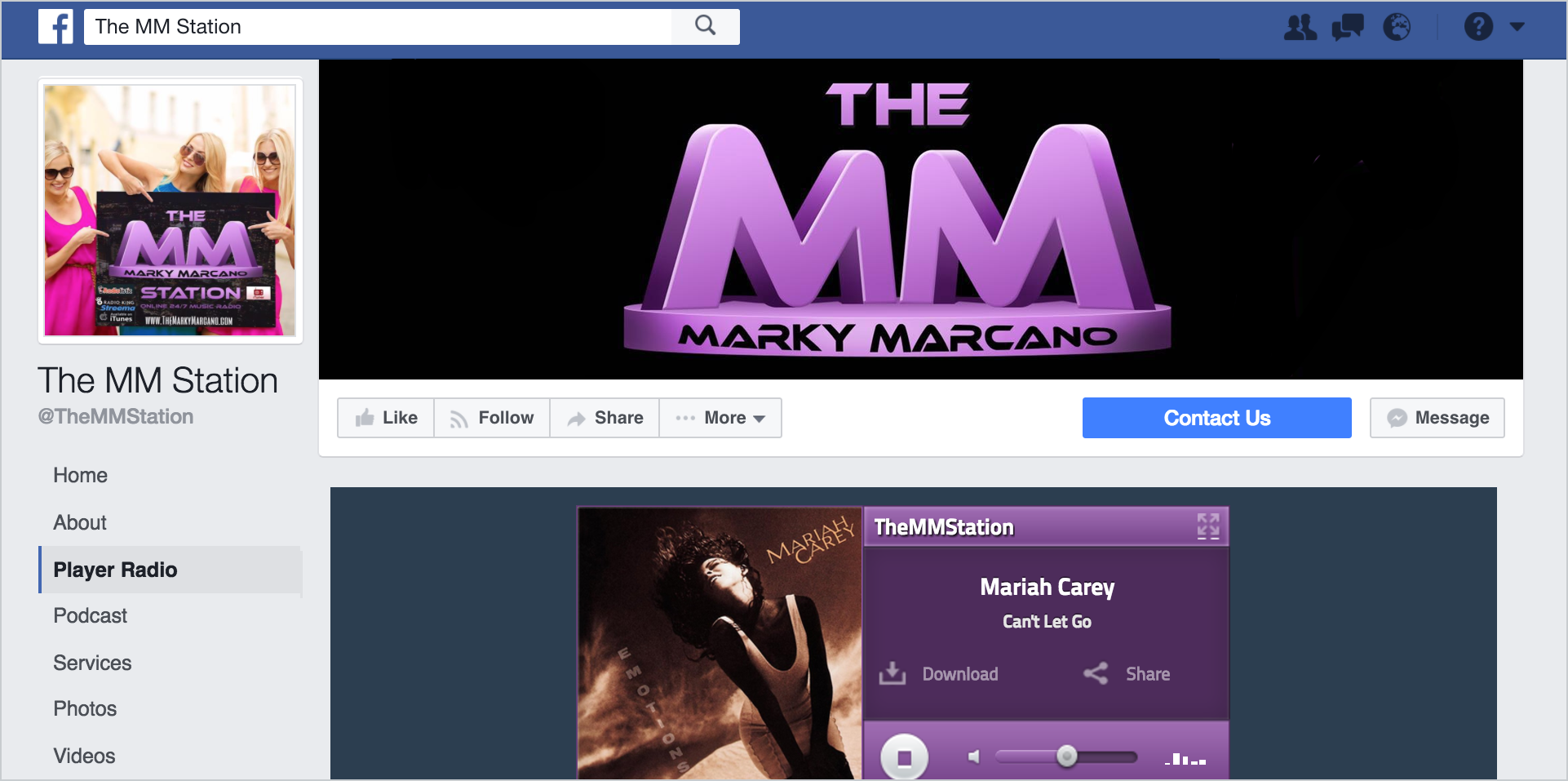
Task: Click the equalizer bars icon
Action: [x=1185, y=758]
